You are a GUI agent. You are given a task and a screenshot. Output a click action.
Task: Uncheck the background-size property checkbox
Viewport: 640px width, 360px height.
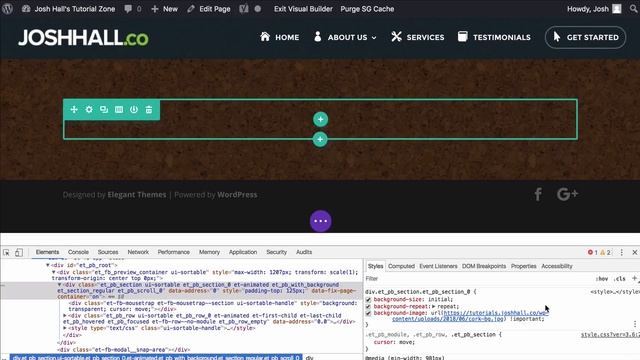point(368,300)
